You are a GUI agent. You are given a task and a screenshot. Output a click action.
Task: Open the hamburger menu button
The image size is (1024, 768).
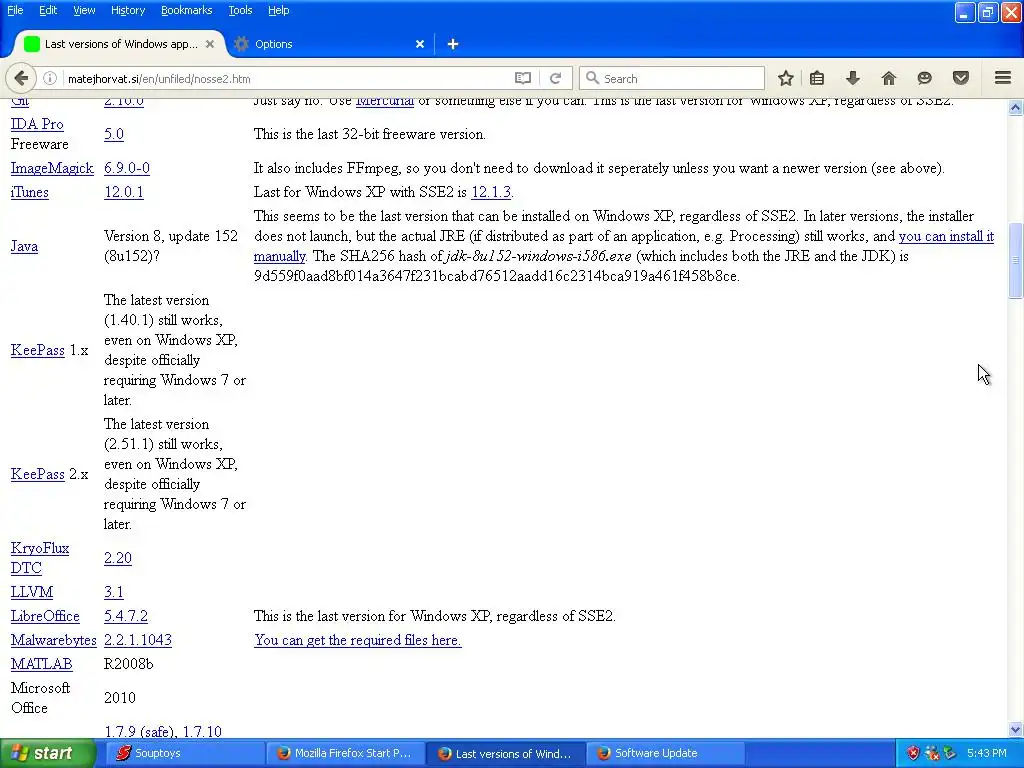(x=1003, y=78)
